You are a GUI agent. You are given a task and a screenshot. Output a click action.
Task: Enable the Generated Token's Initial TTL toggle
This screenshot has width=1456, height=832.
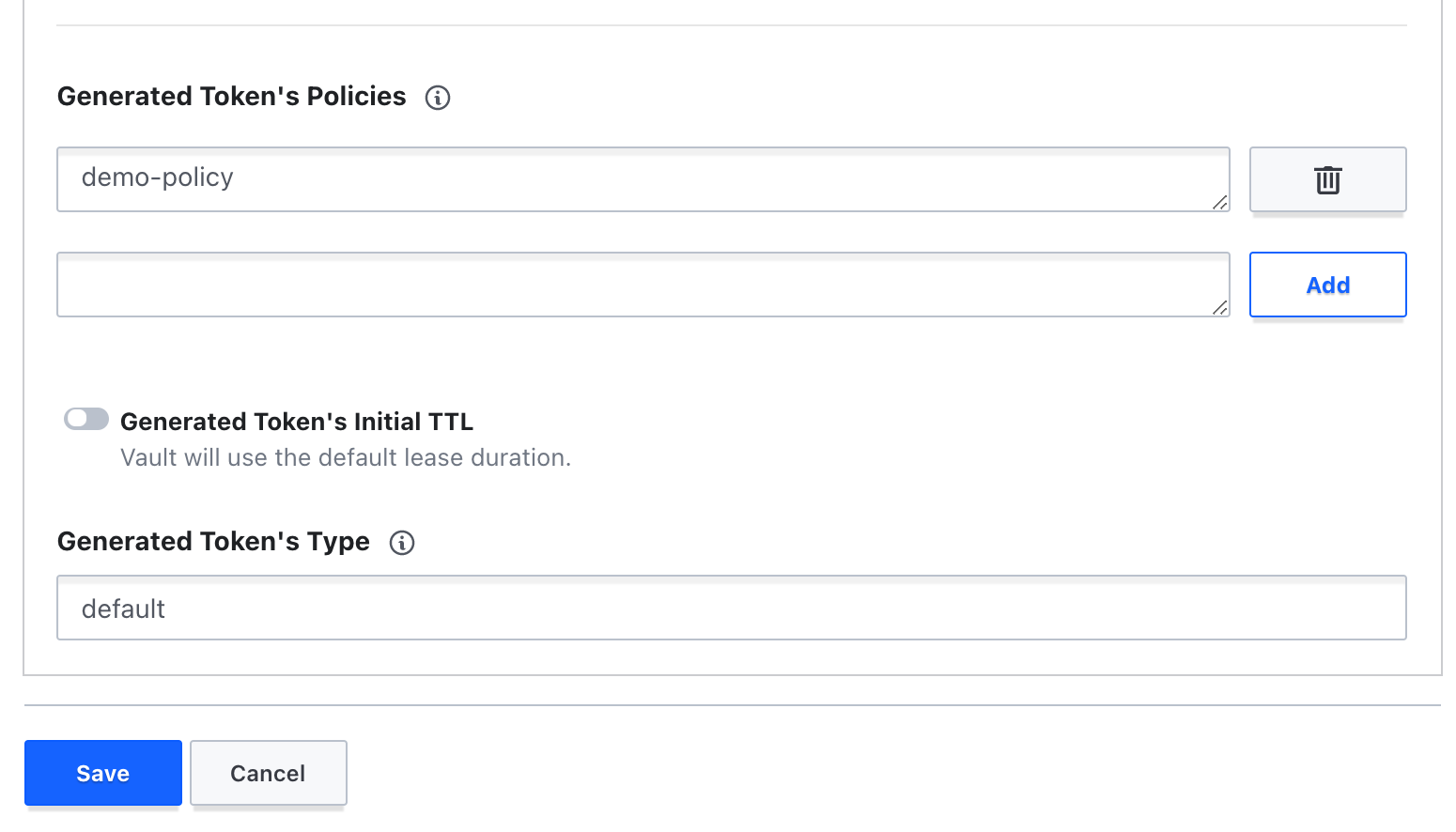coord(86,419)
